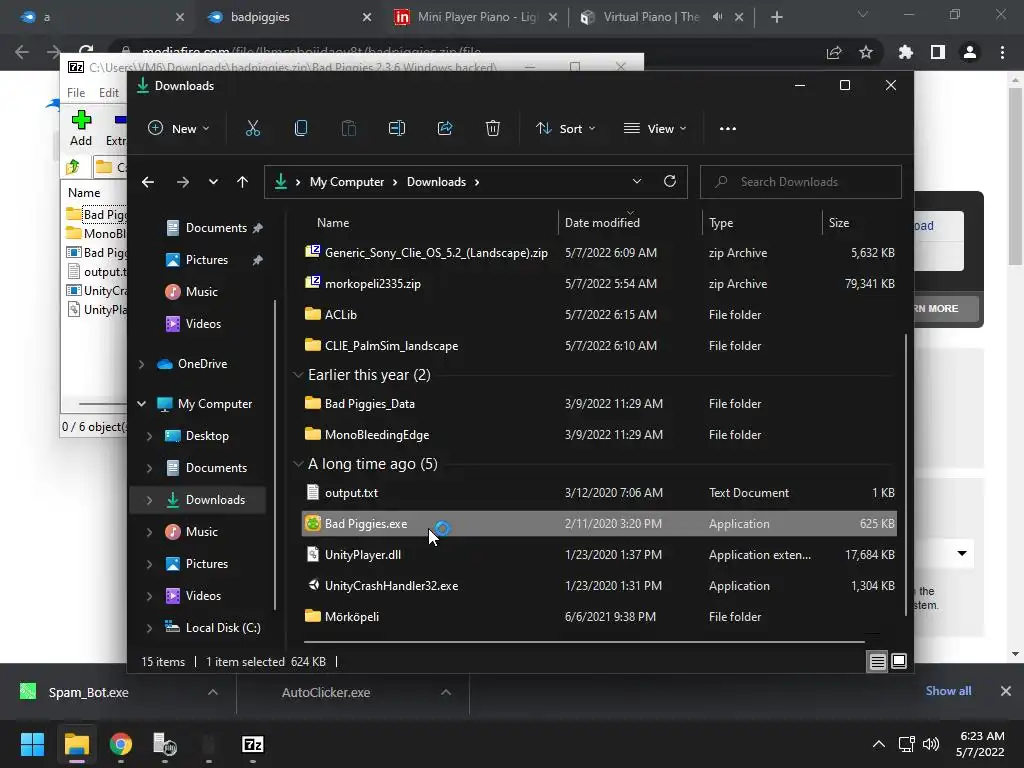Toggle Chrome side panel icon
This screenshot has width=1024, height=768.
[x=938, y=52]
